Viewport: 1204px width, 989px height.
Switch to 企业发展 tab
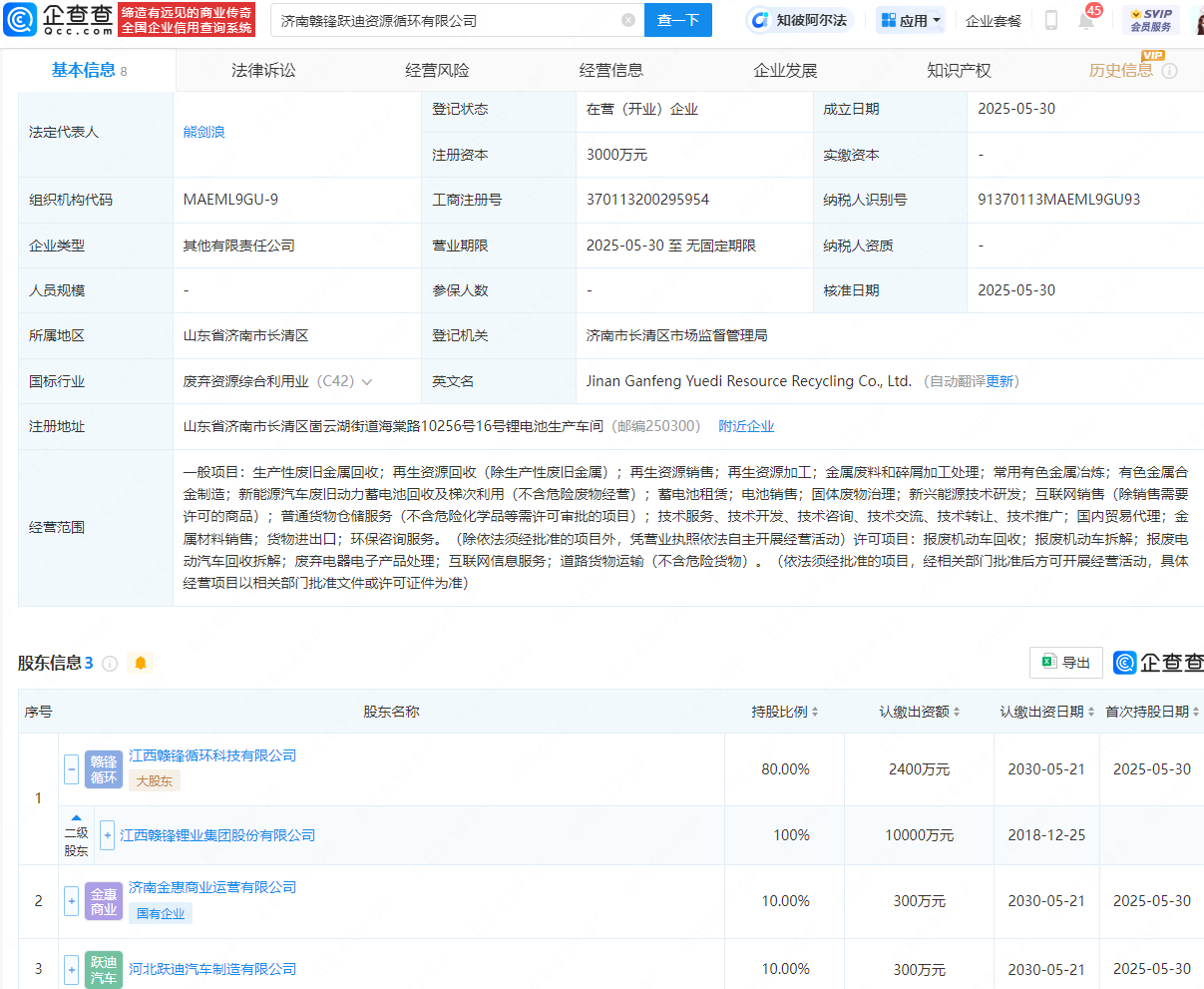pyautogui.click(x=785, y=70)
